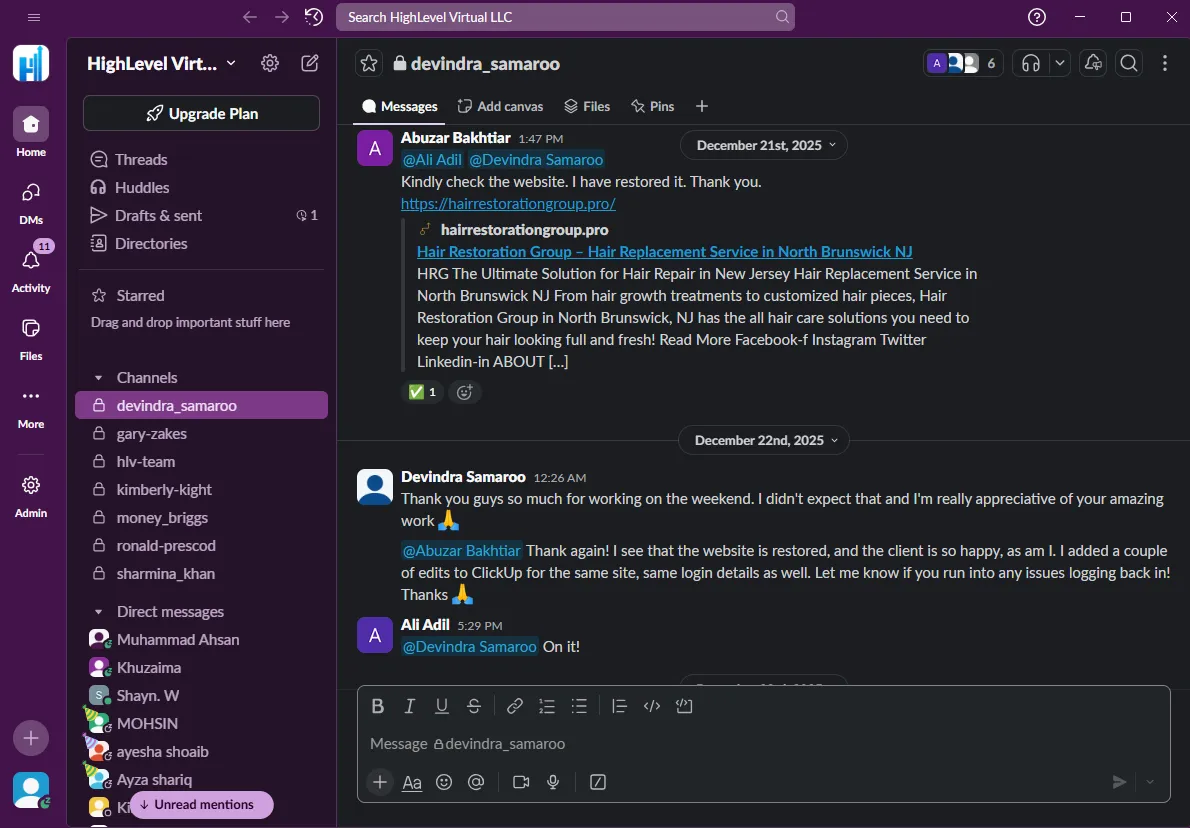Toggle bold formatting in composer

click(x=377, y=706)
